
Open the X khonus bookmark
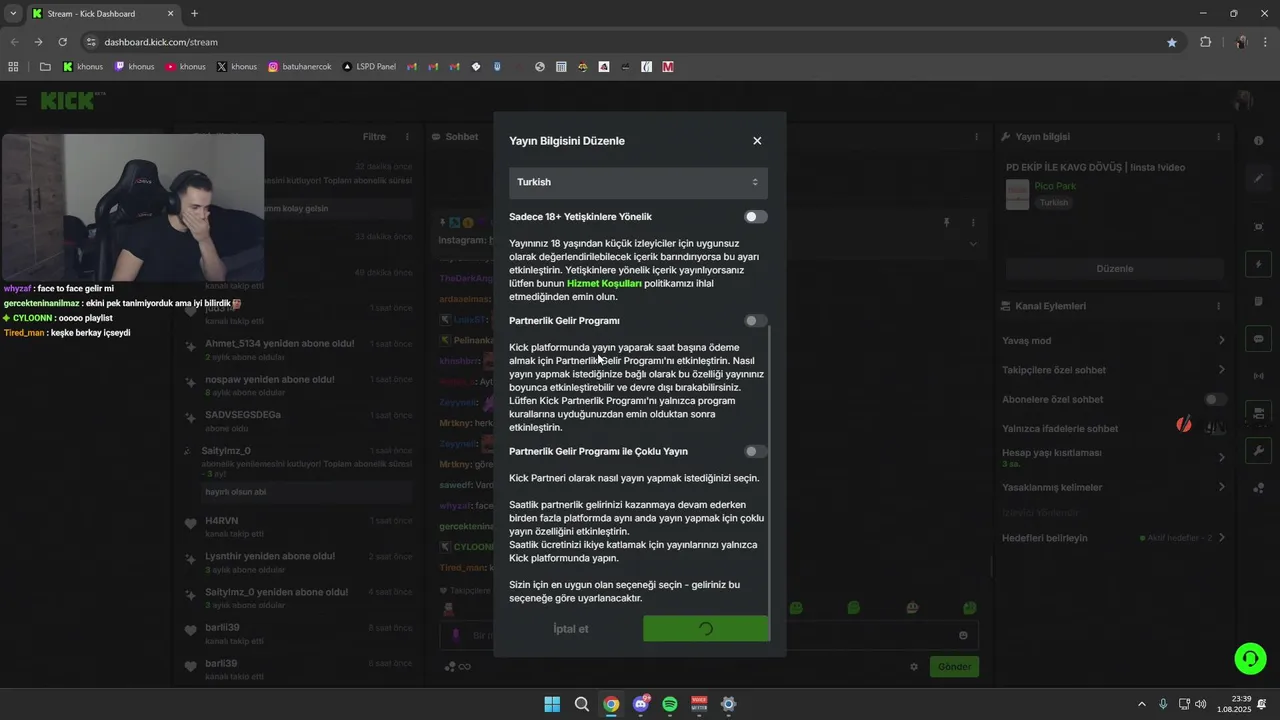pyautogui.click(x=237, y=67)
